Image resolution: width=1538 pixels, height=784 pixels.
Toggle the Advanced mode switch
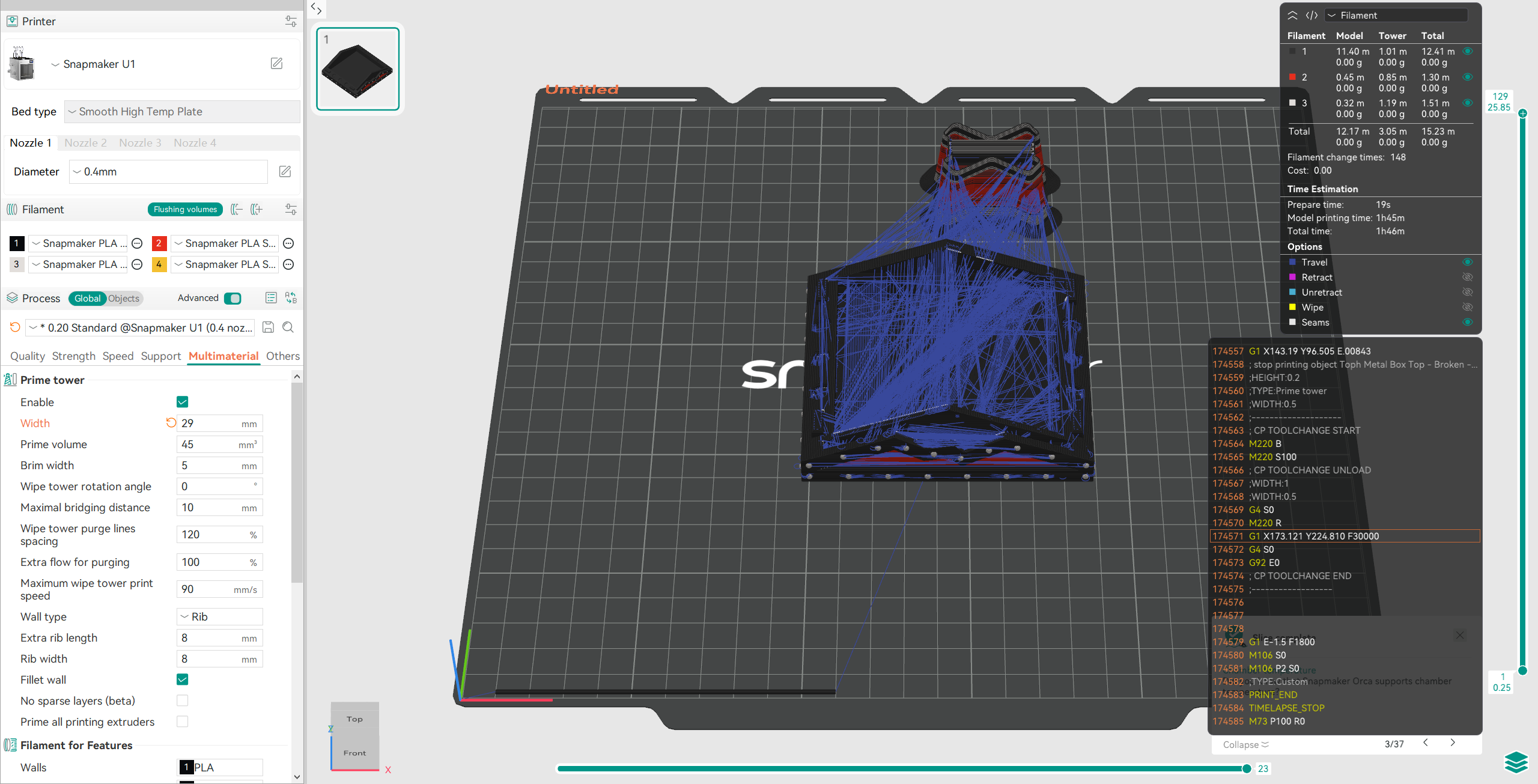click(x=233, y=299)
